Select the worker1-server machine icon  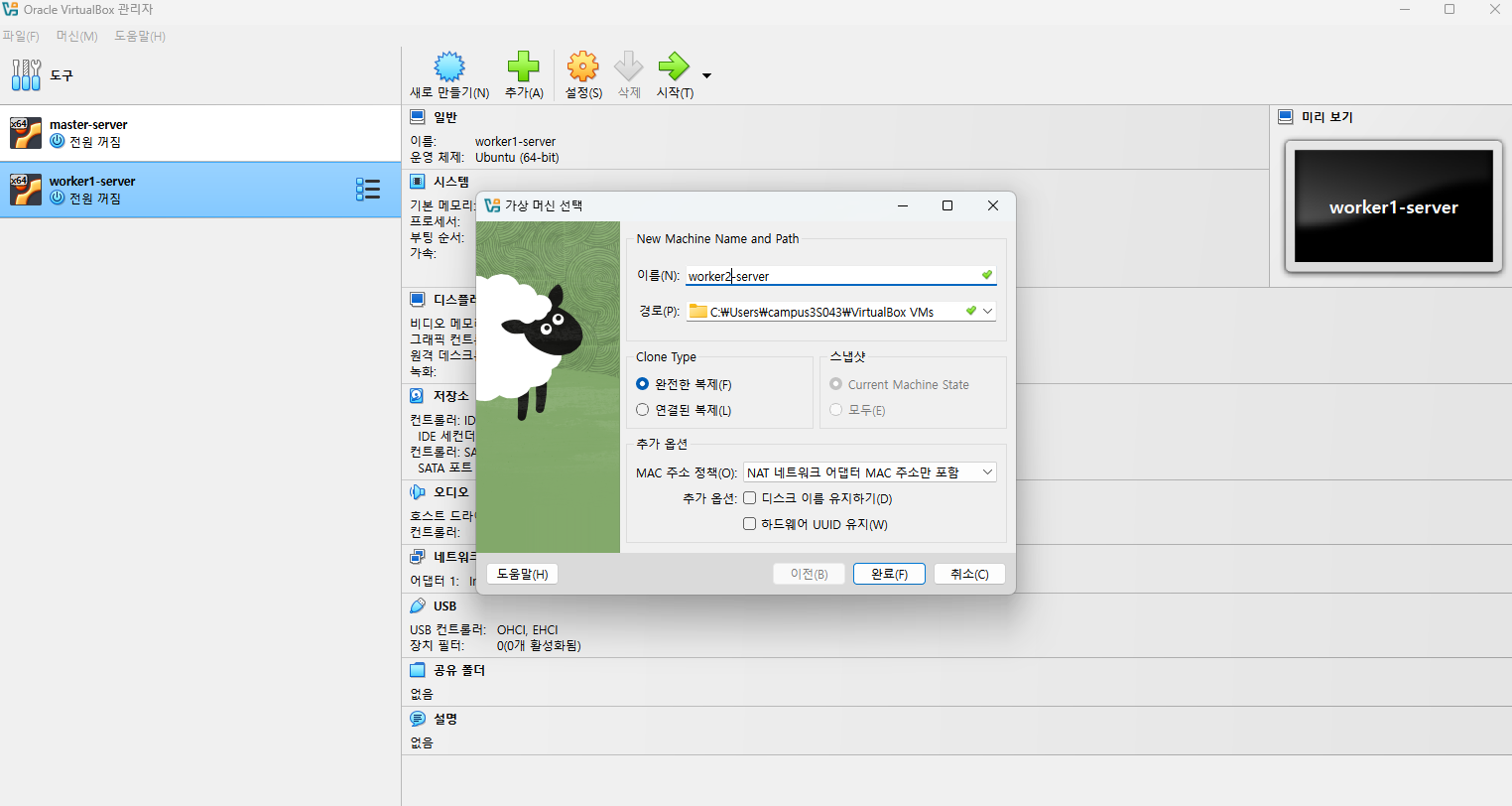26,190
